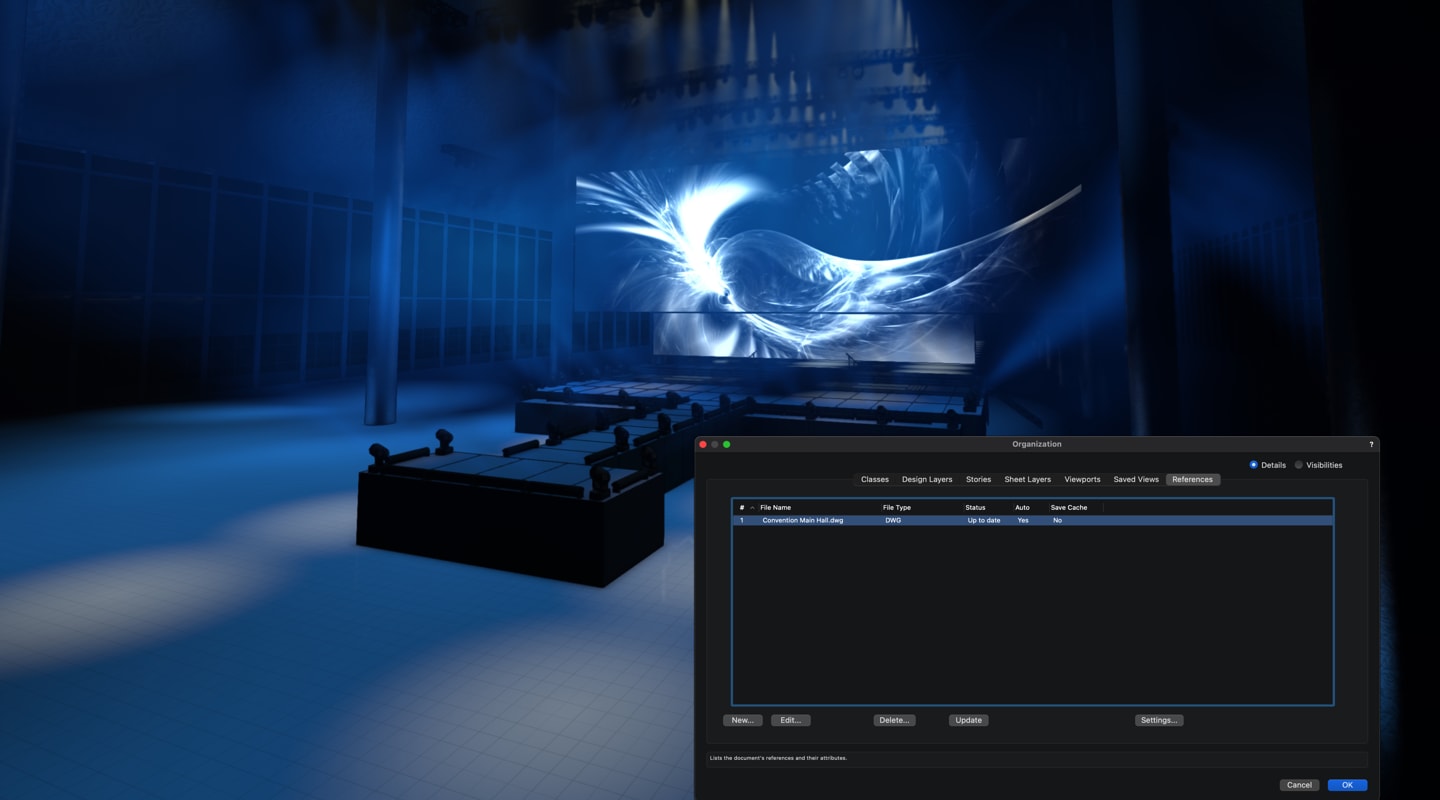The width and height of the screenshot is (1440, 800).
Task: Click the Delete... button
Action: point(894,720)
